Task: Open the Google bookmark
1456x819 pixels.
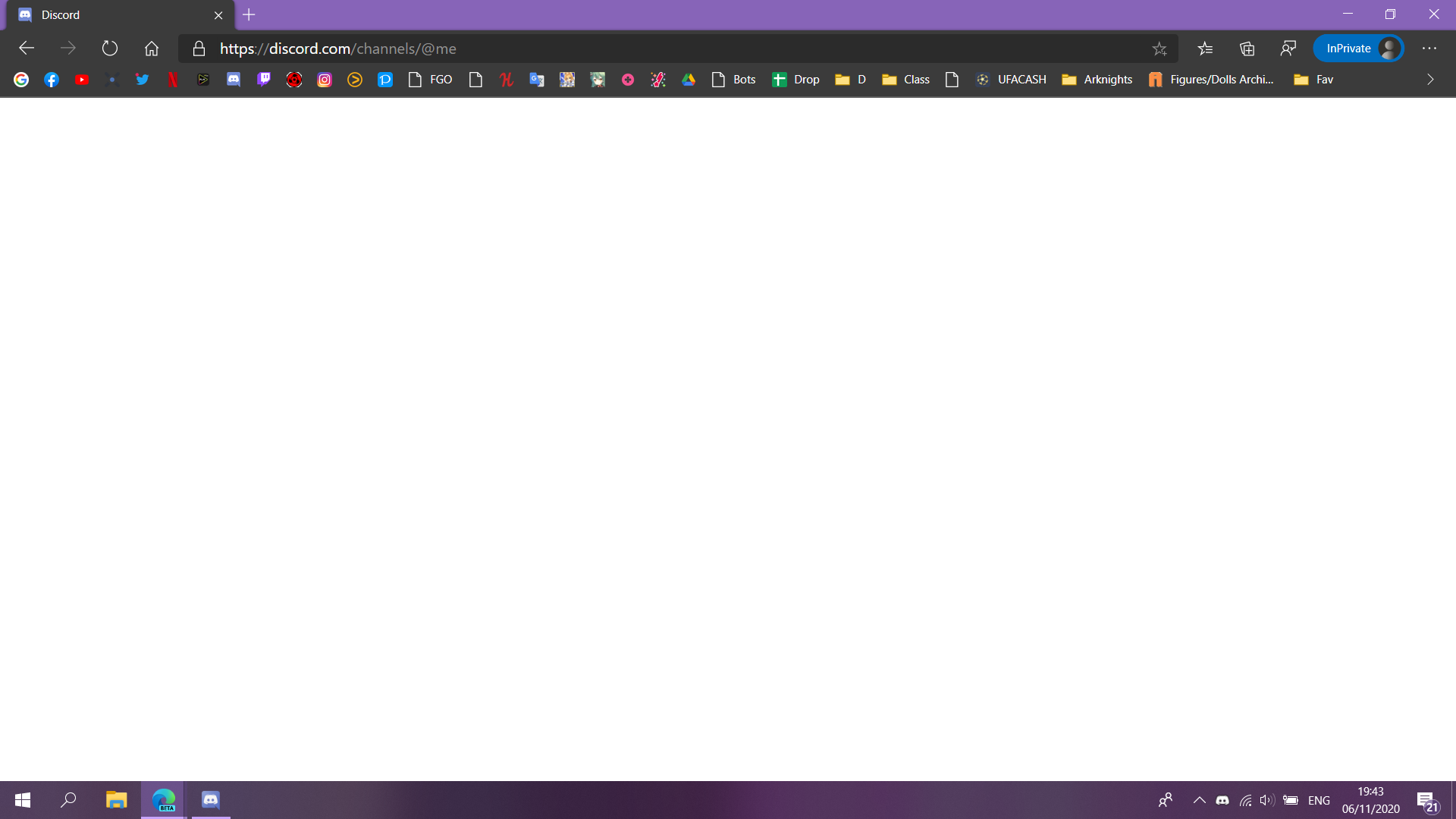Action: tap(21, 80)
